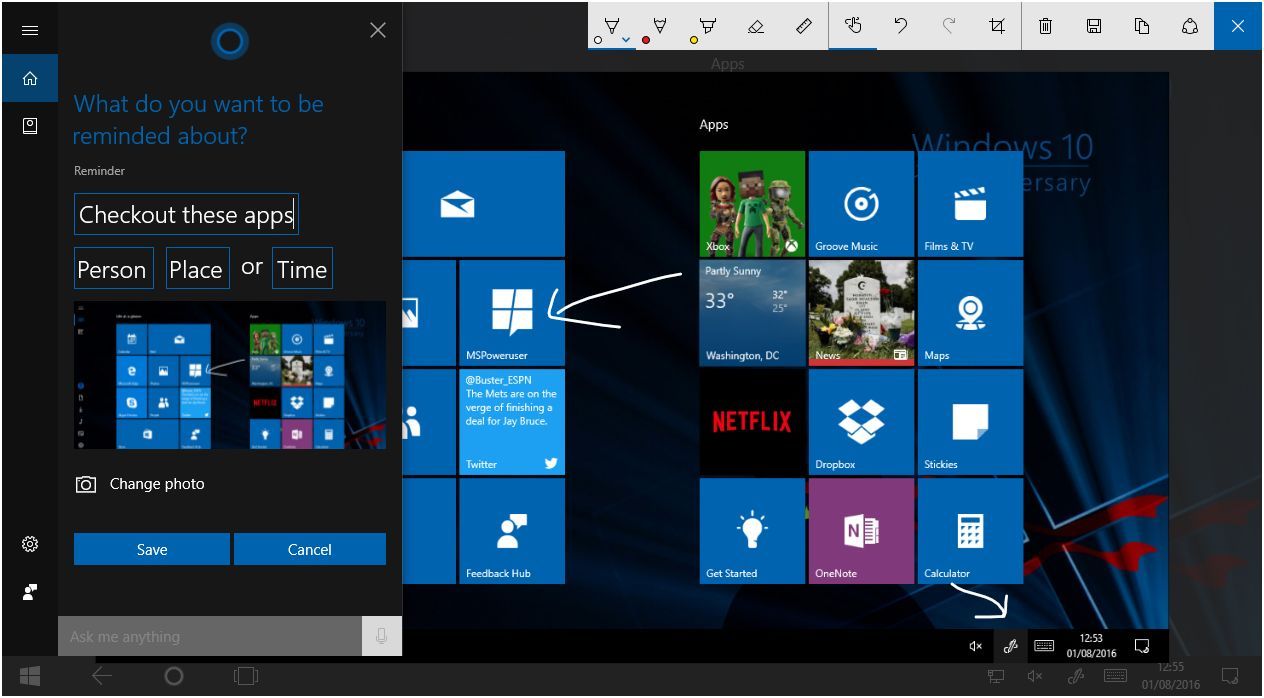1264x698 pixels.
Task: Go to Cortana's Home tab
Action: (x=29, y=78)
